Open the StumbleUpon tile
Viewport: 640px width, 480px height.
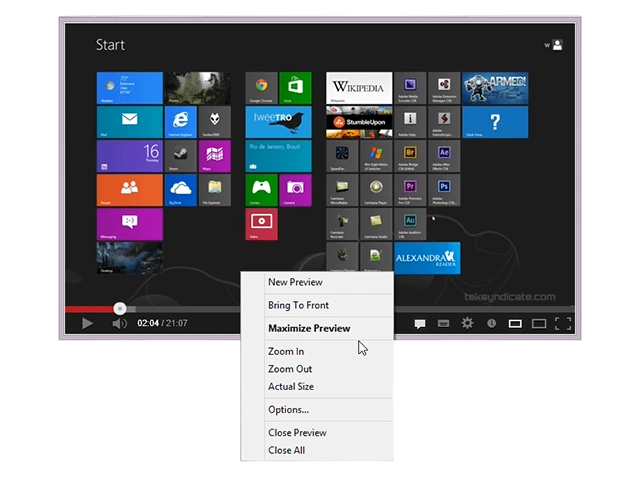(359, 122)
